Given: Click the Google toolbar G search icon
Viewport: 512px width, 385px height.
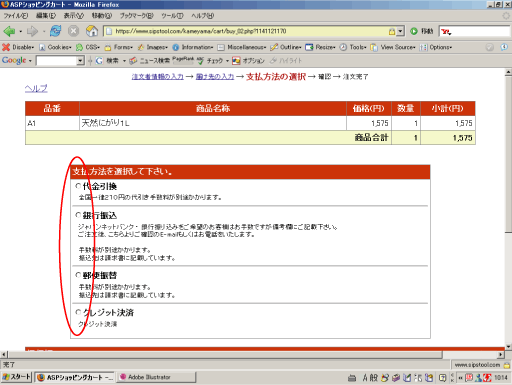Looking at the screenshot, I should click(99, 61).
